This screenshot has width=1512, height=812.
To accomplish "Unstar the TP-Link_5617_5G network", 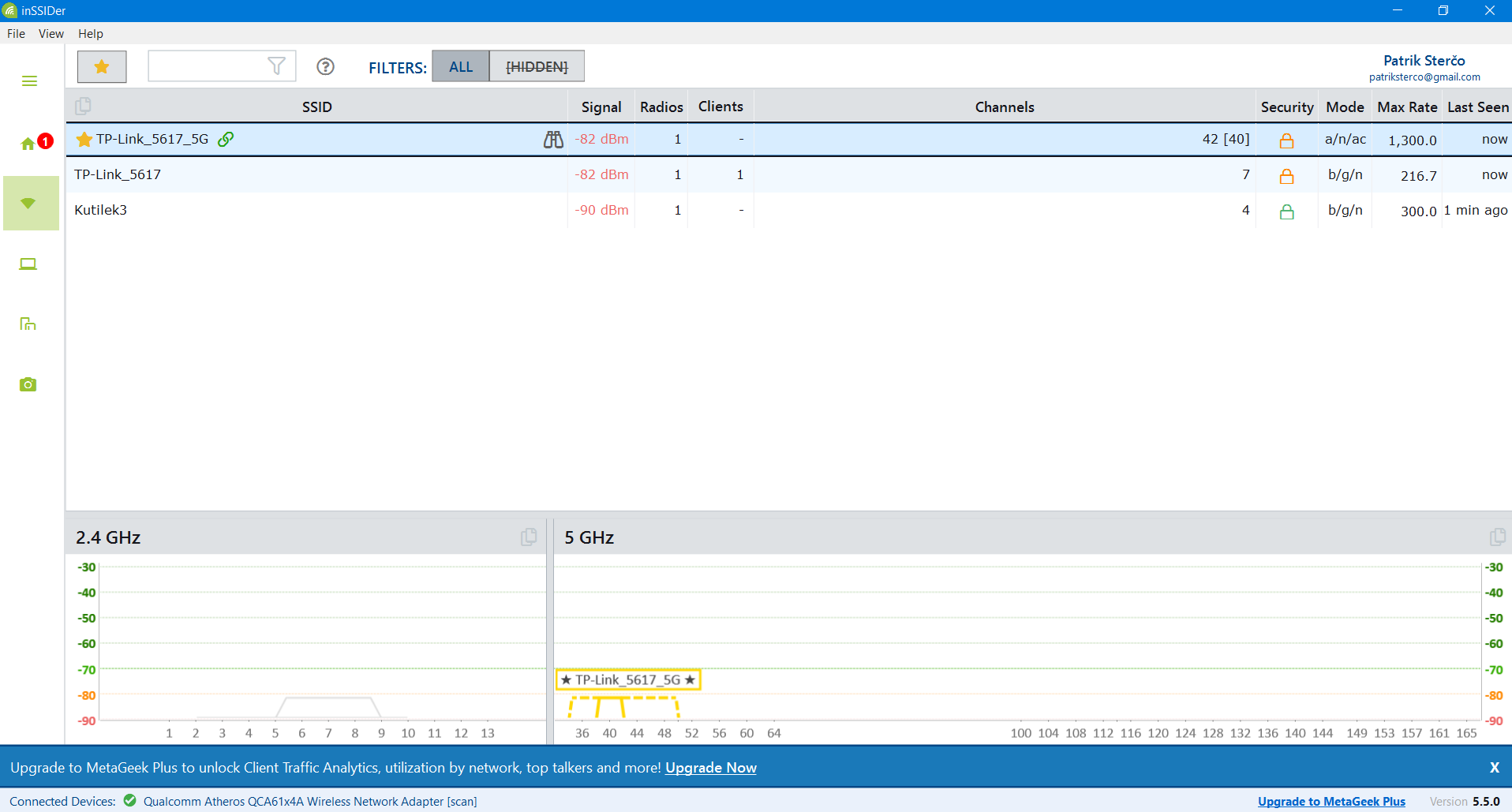I will 84,140.
